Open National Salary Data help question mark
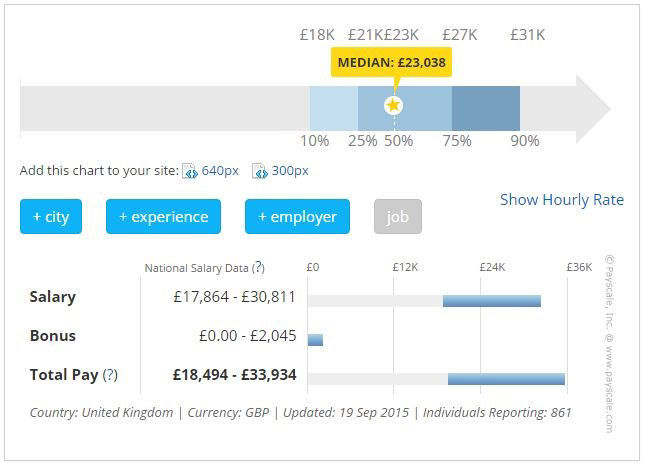 point(258,267)
